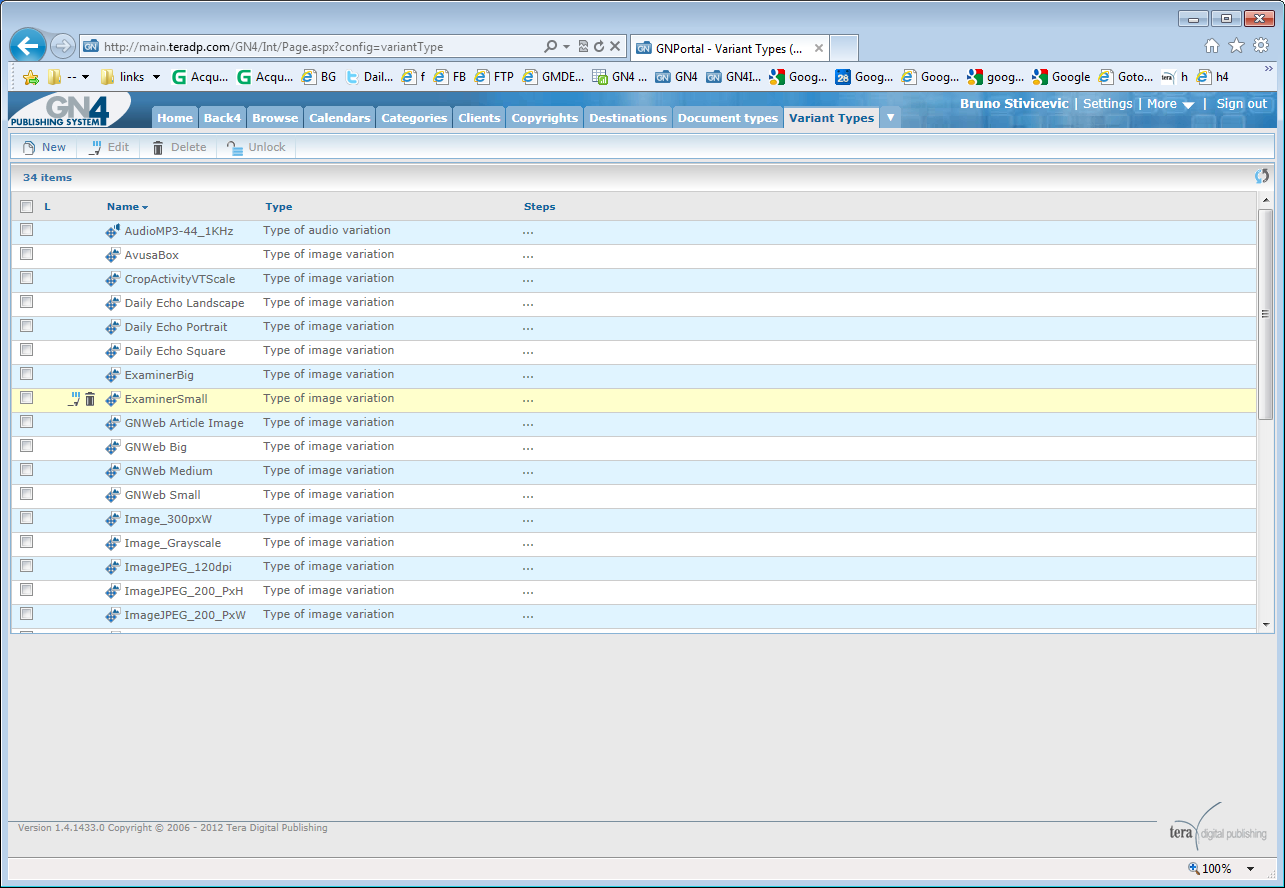The width and height of the screenshot is (1285, 888).
Task: Switch to the Categories tab
Action: pyautogui.click(x=414, y=117)
